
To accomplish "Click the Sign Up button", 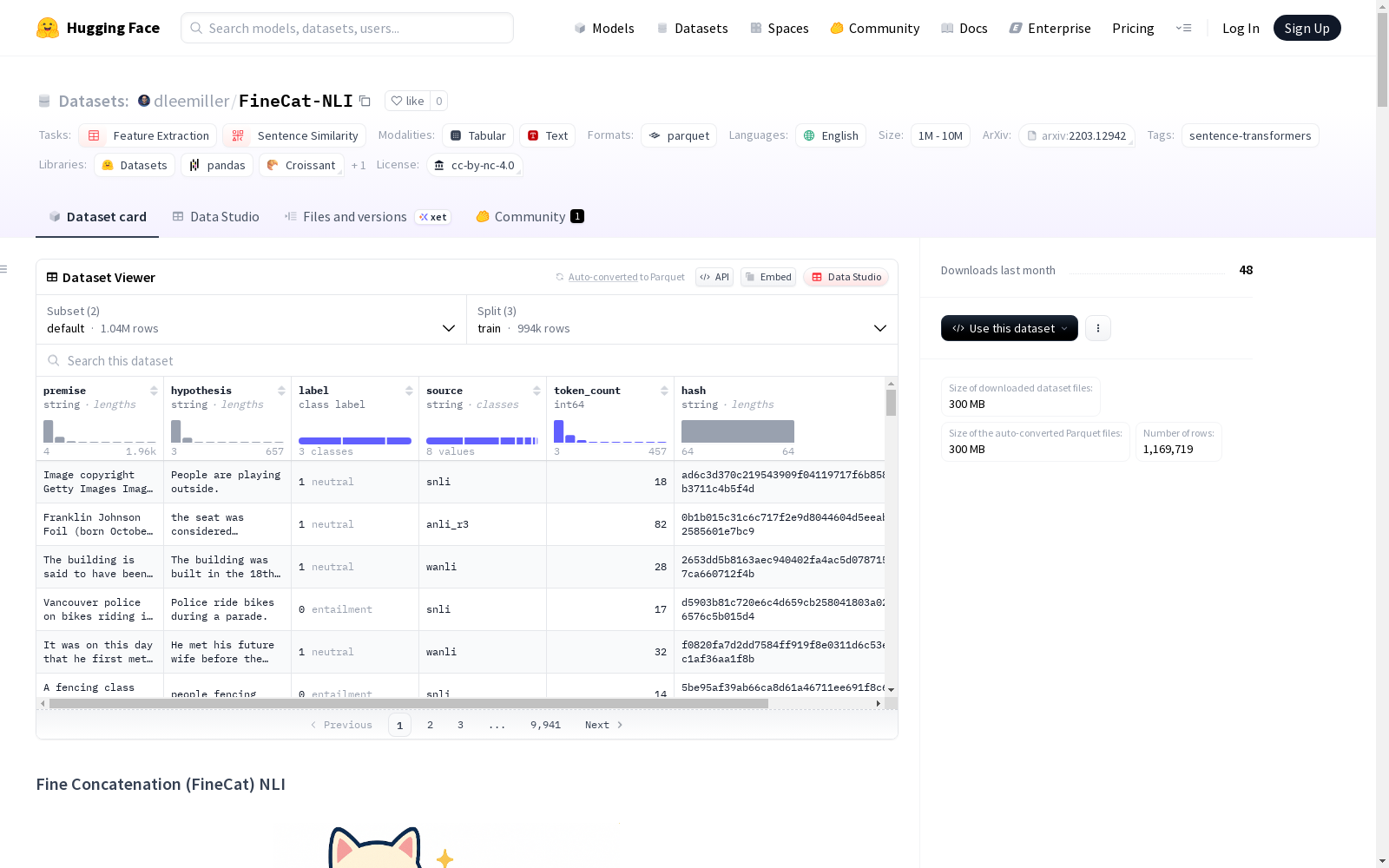I will point(1307,28).
